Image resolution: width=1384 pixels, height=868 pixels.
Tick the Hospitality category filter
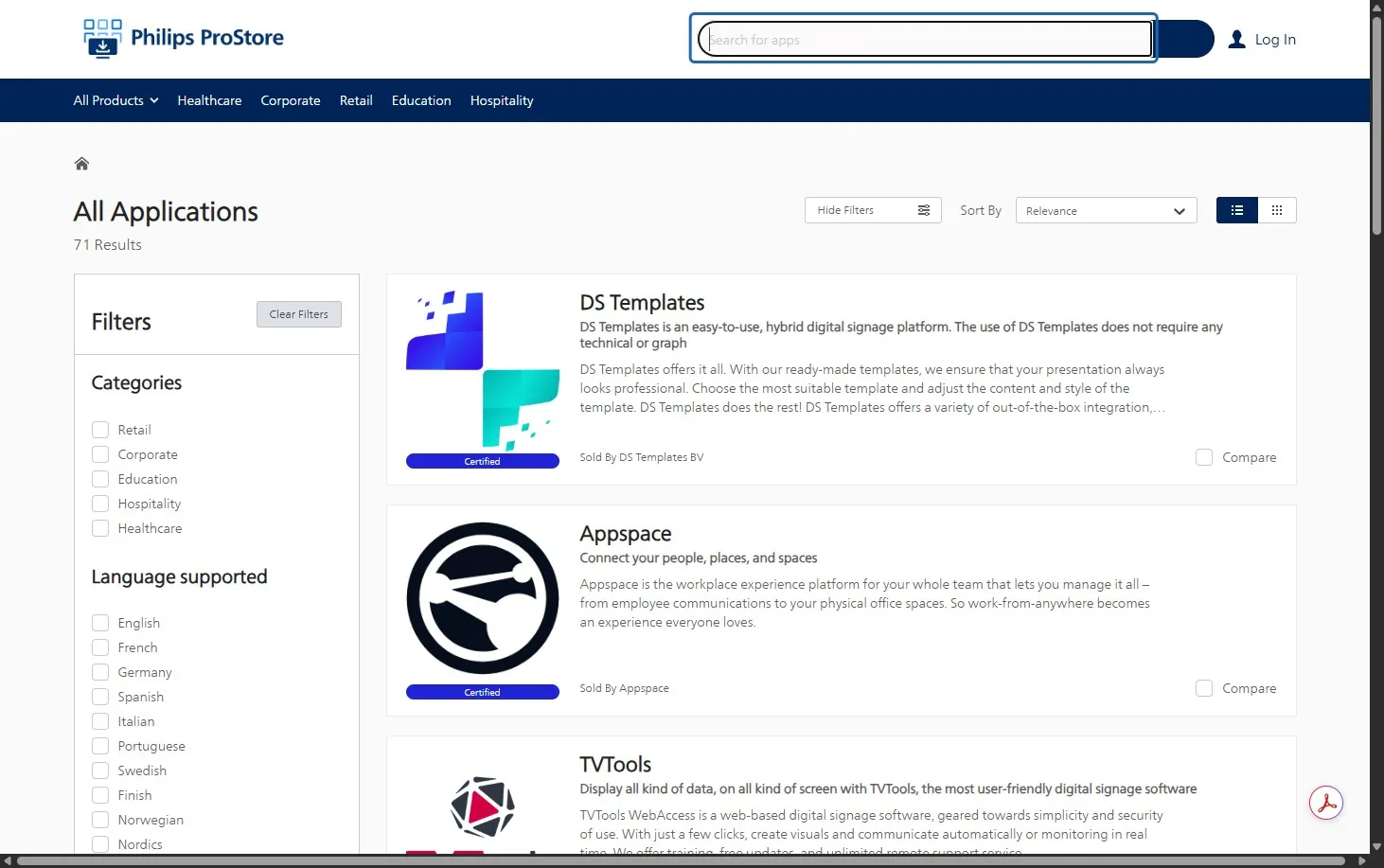point(100,504)
